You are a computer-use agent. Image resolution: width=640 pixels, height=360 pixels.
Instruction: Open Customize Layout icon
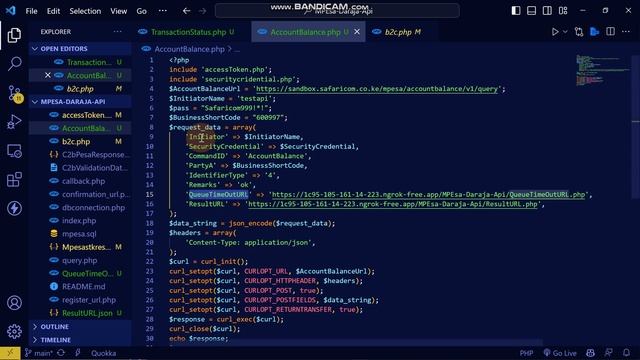563,11
